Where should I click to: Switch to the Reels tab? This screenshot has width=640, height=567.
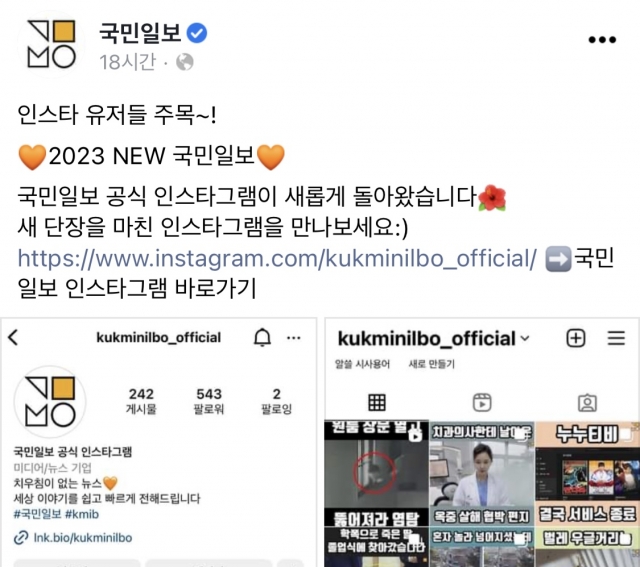pyautogui.click(x=482, y=402)
